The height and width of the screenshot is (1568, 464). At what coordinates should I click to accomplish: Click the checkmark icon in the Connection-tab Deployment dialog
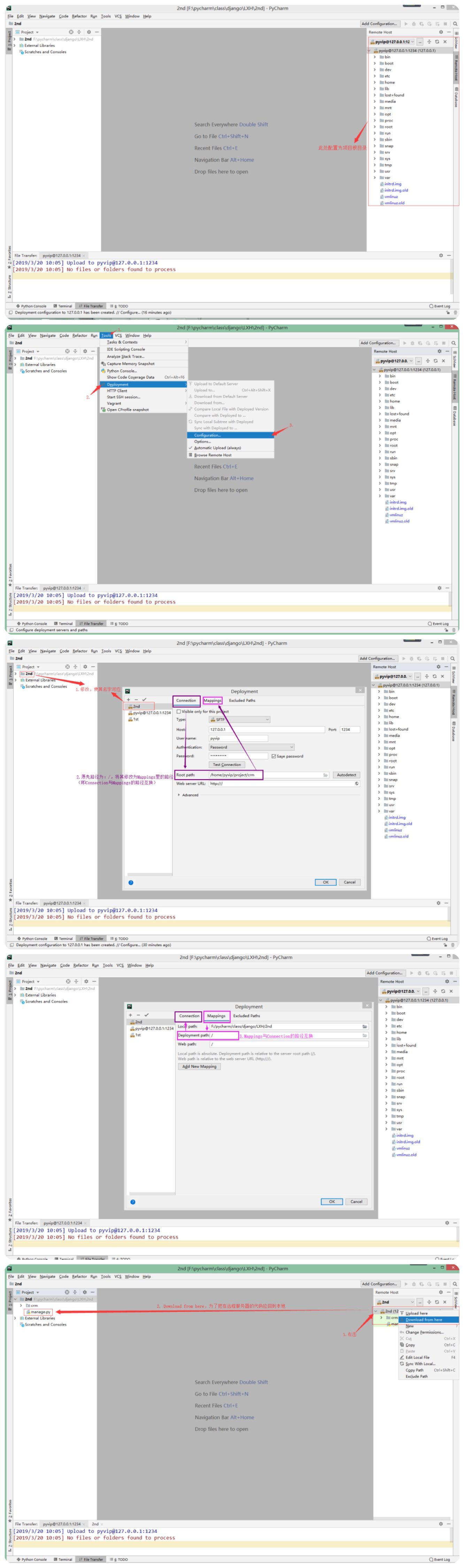tap(144, 699)
